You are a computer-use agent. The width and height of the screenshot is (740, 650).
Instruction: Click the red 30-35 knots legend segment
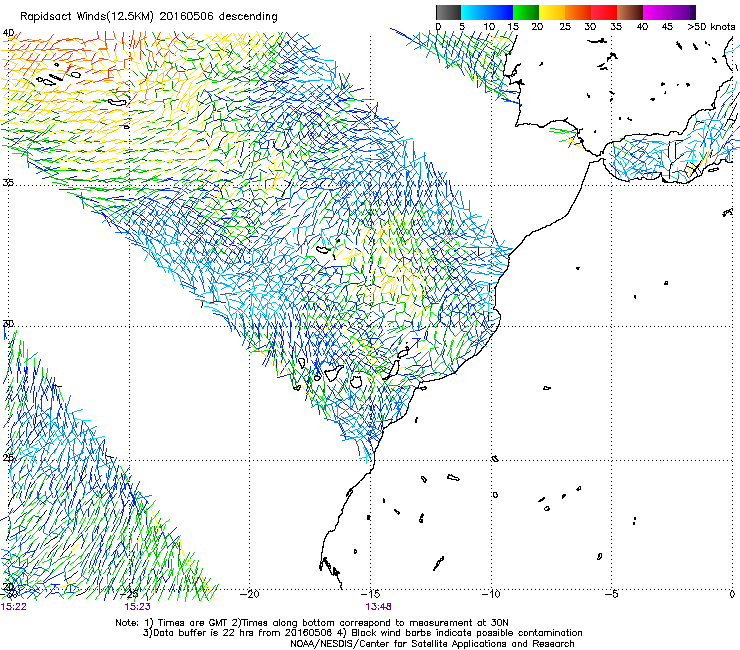point(604,12)
